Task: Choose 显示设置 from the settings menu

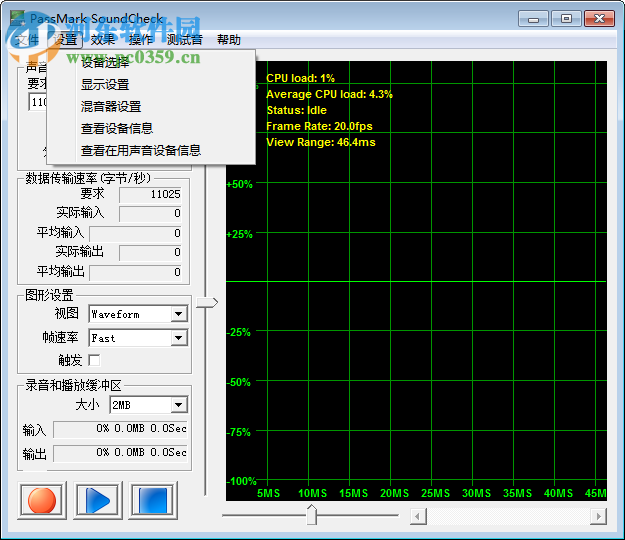Action: point(151,84)
